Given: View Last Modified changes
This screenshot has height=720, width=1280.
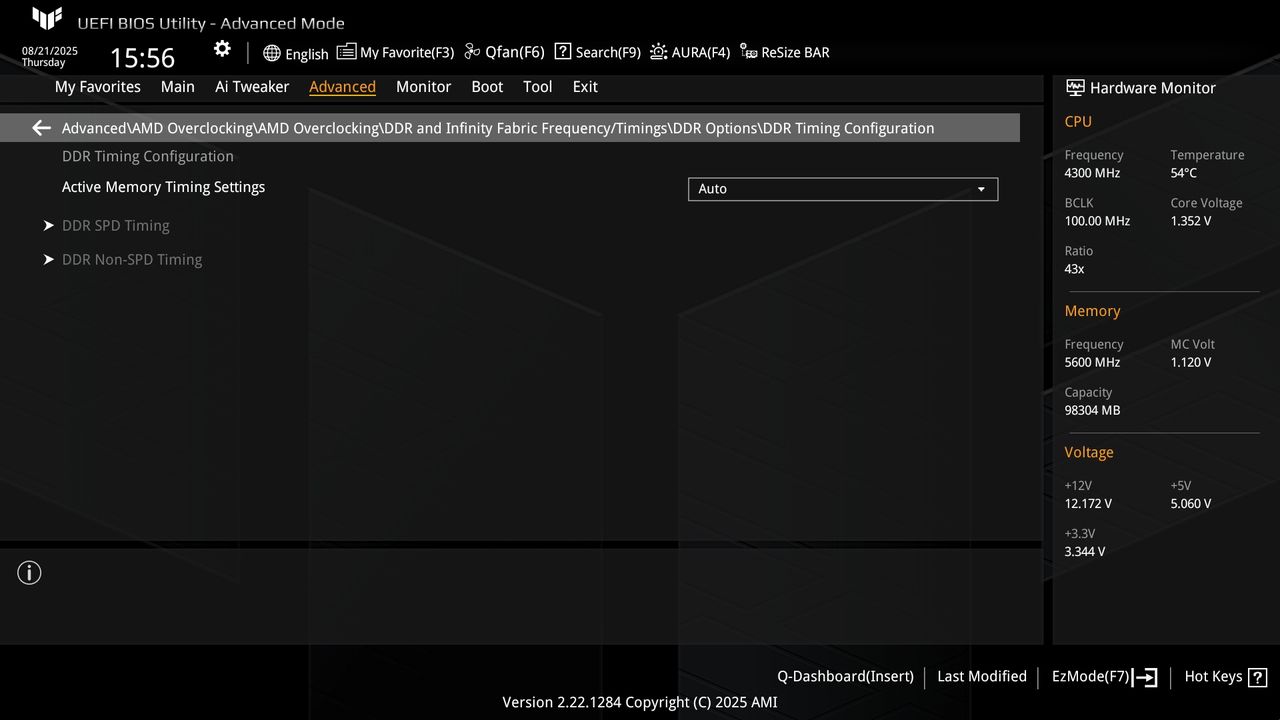Looking at the screenshot, I should [981, 677].
